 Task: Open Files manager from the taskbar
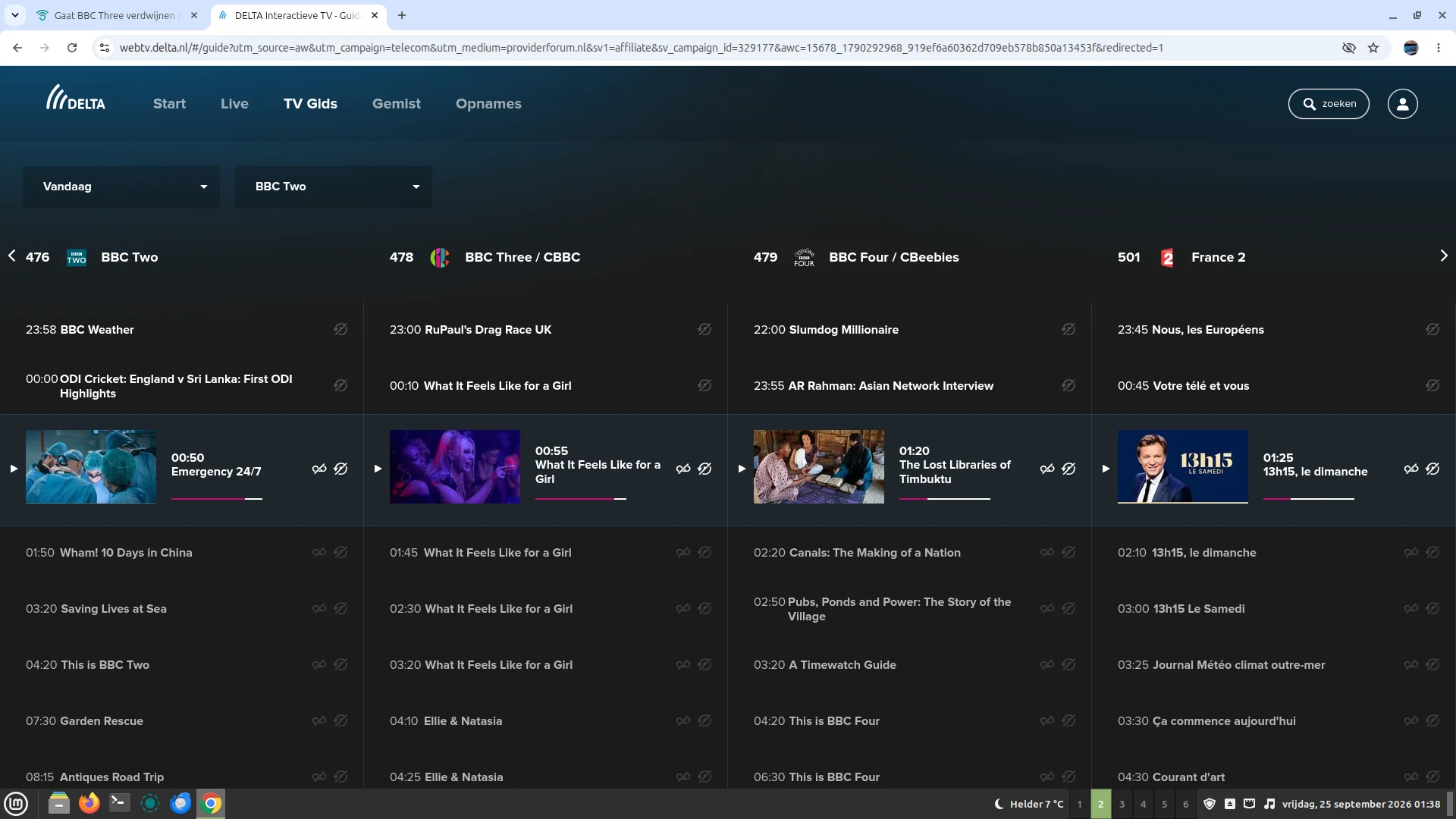pos(58,803)
